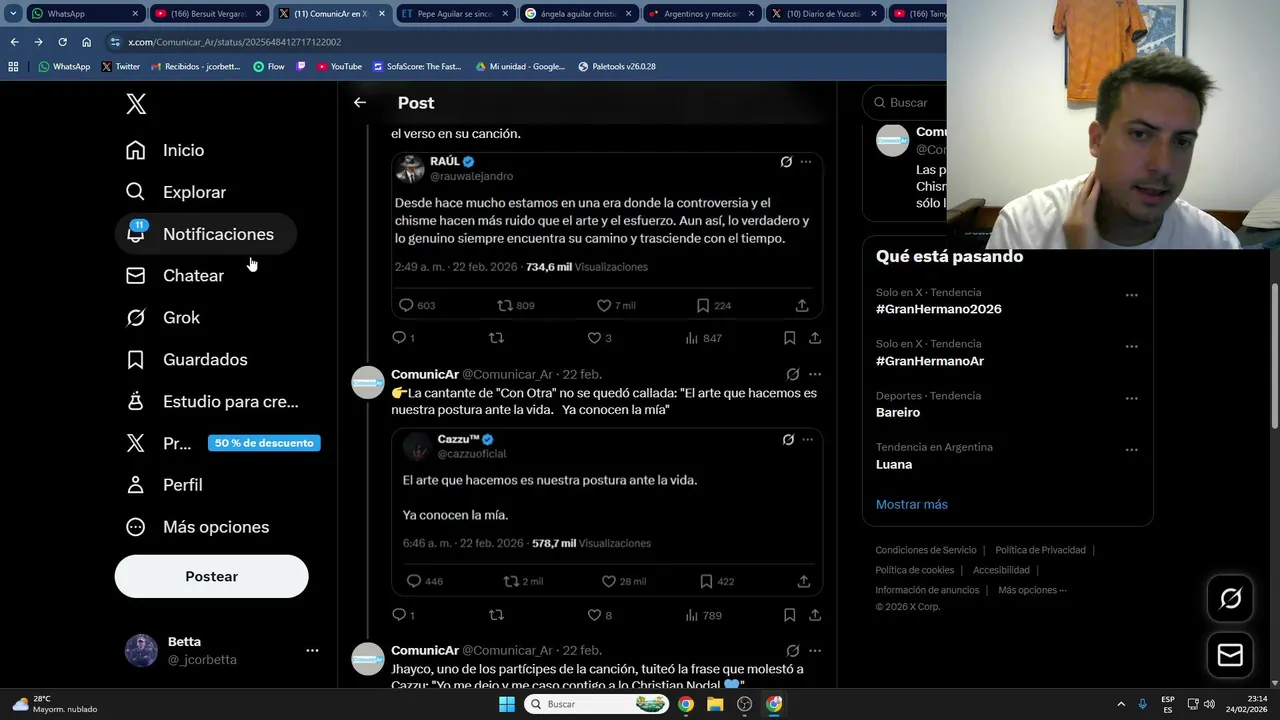Click the Postear button
This screenshot has width=1280, height=720.
(x=211, y=576)
